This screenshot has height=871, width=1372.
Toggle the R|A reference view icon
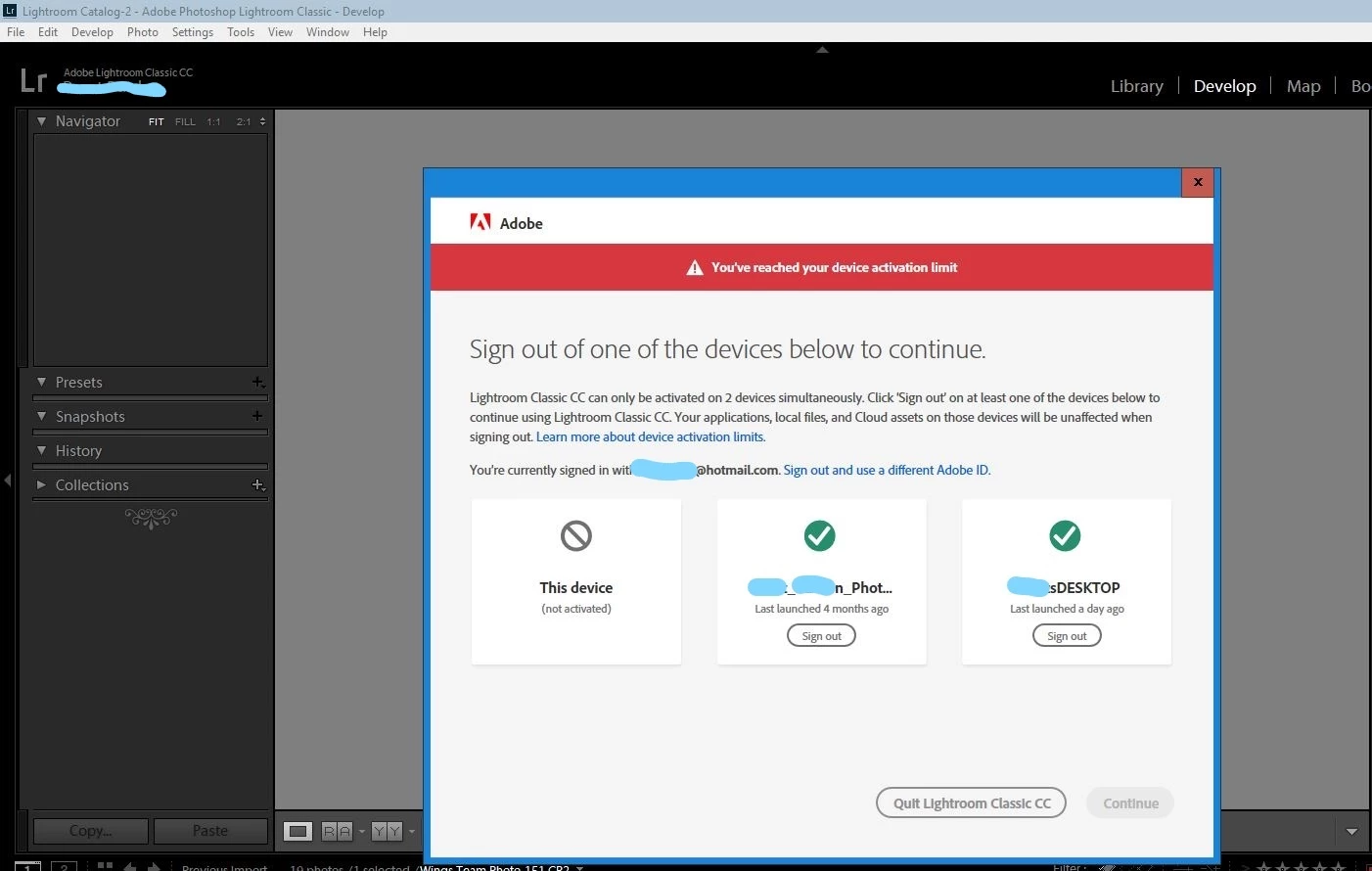[x=337, y=831]
